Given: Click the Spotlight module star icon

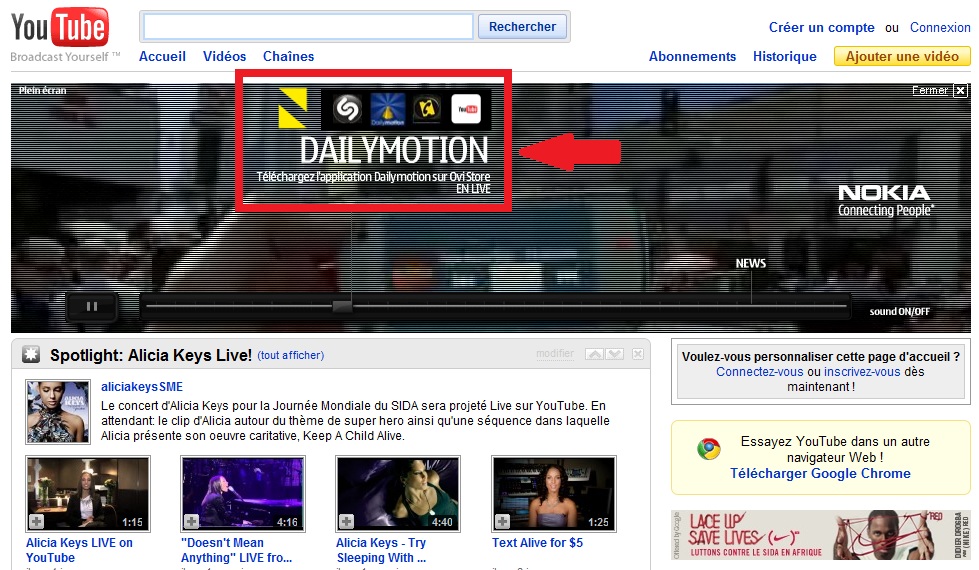Looking at the screenshot, I should (x=31, y=355).
